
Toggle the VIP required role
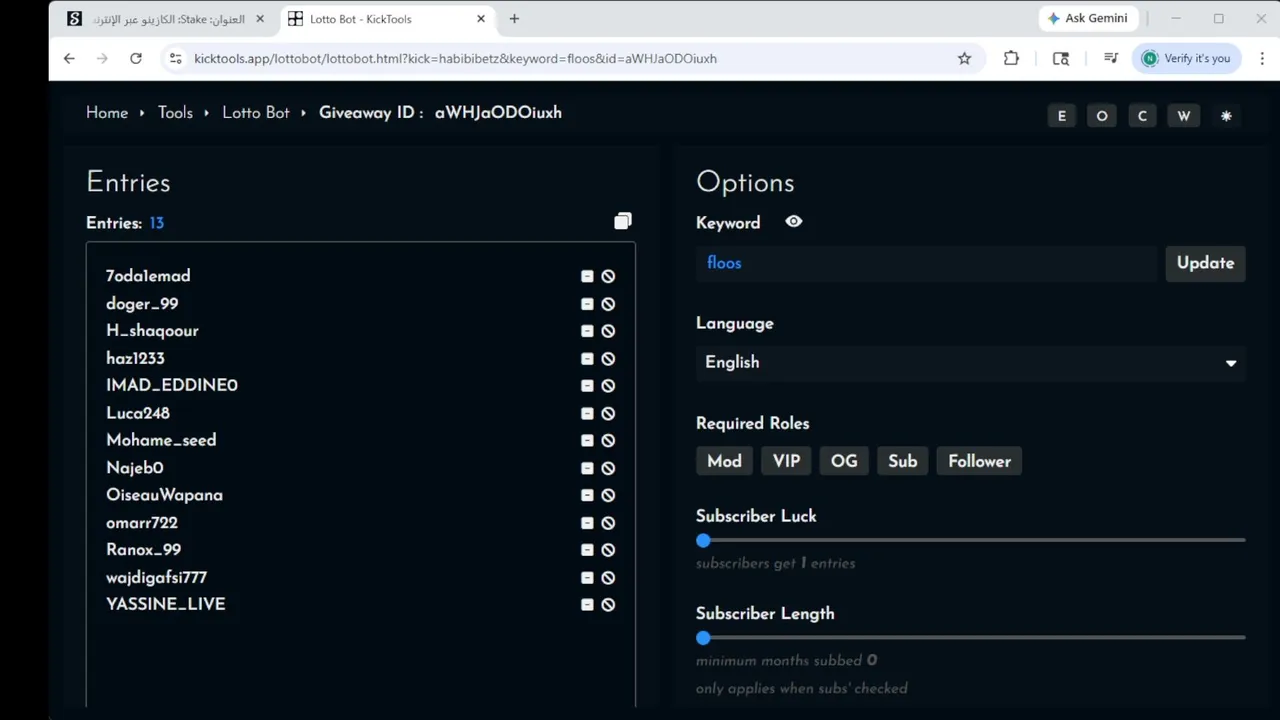[786, 461]
